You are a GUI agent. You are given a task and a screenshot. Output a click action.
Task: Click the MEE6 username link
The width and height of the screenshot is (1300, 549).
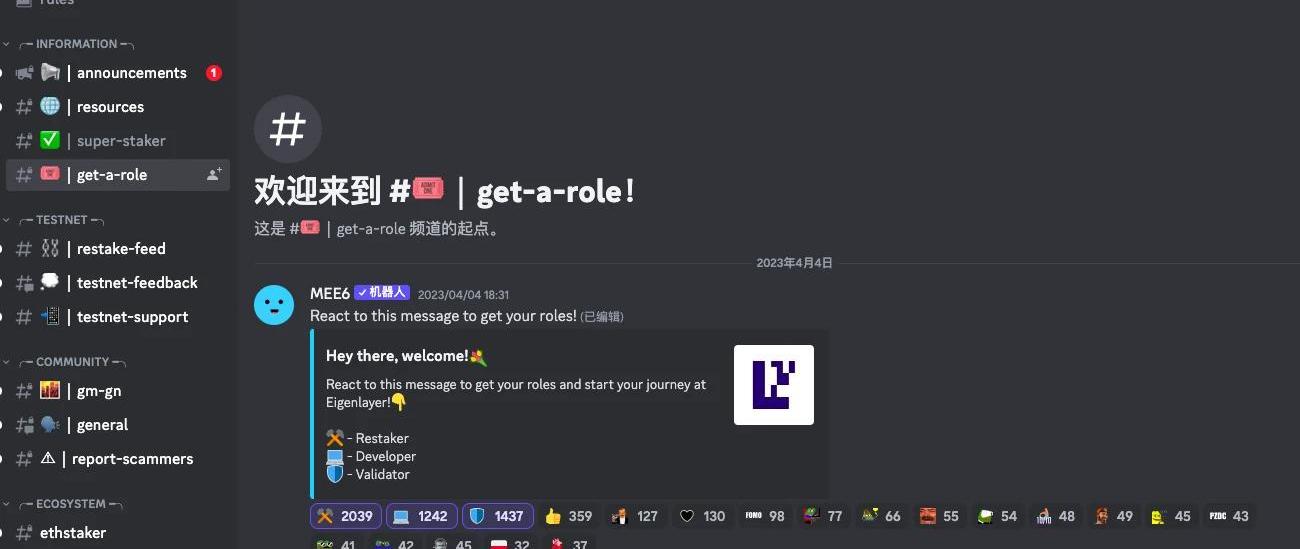pos(330,293)
